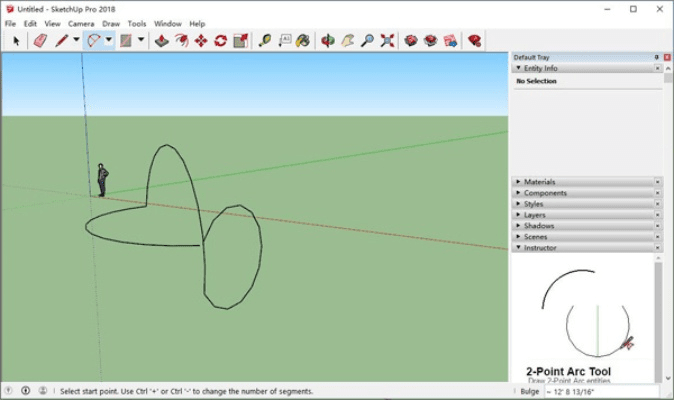This screenshot has height=400, width=674.
Task: Close the Materials panel
Action: tap(657, 182)
